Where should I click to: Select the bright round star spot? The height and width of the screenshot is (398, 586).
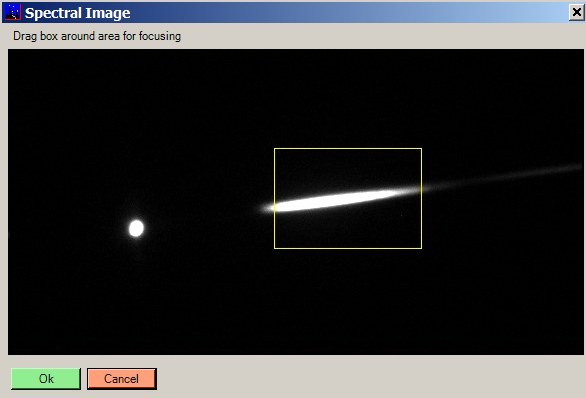point(136,228)
